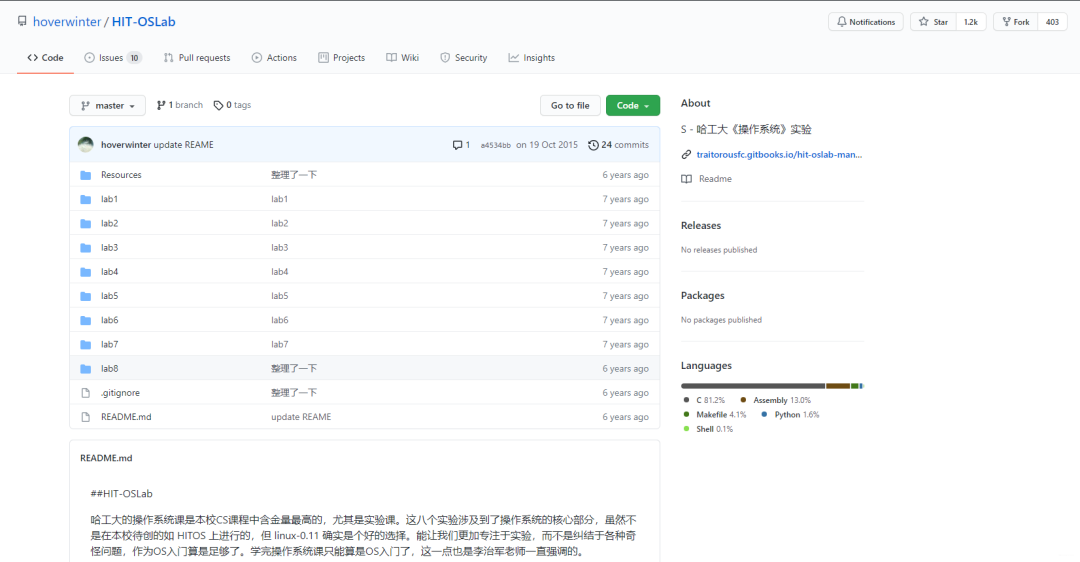Viewport: 1080px width, 562px height.
Task: Select the Makefile 4.1% language entry
Action: 714,415
